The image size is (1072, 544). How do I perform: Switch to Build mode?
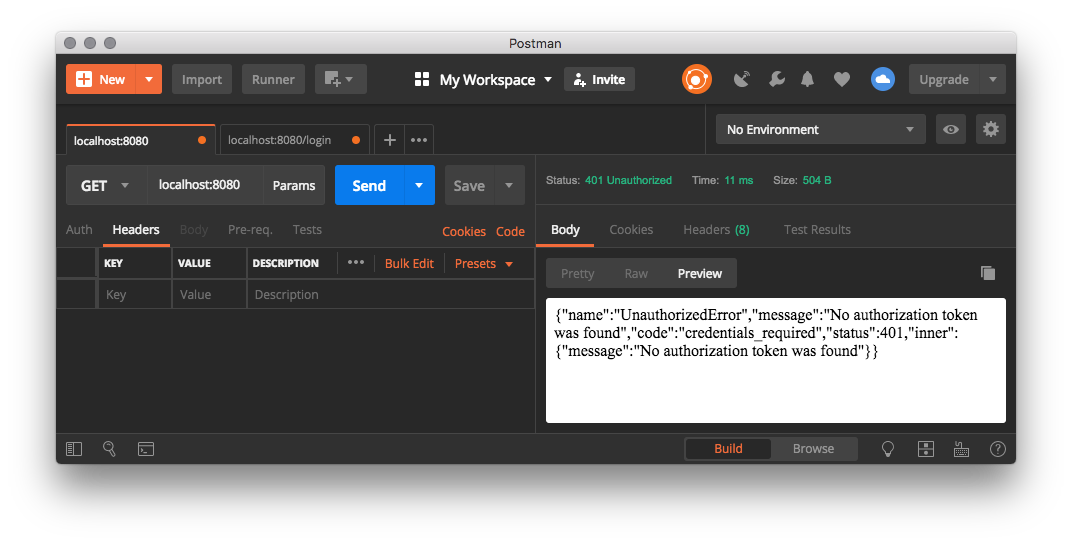728,448
